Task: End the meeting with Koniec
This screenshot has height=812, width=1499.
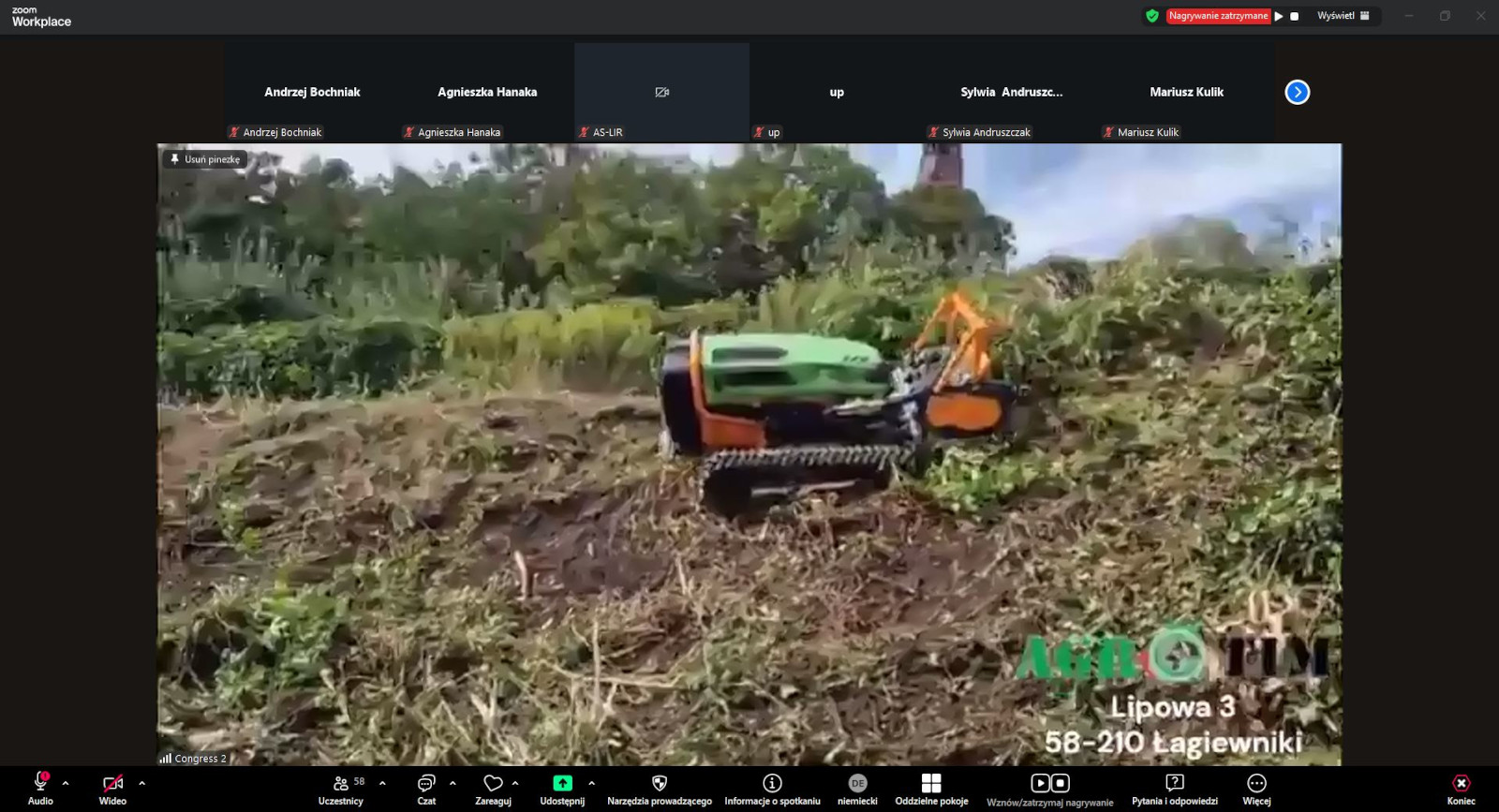Action: click(x=1461, y=789)
